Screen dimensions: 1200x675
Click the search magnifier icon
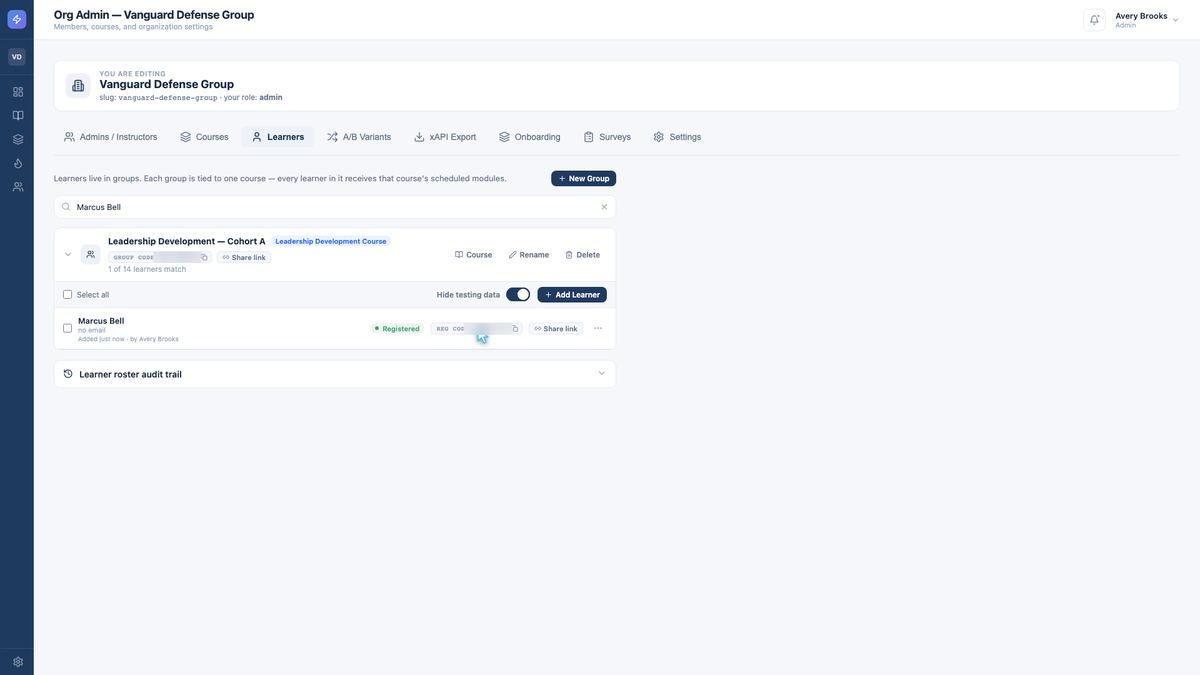66,207
